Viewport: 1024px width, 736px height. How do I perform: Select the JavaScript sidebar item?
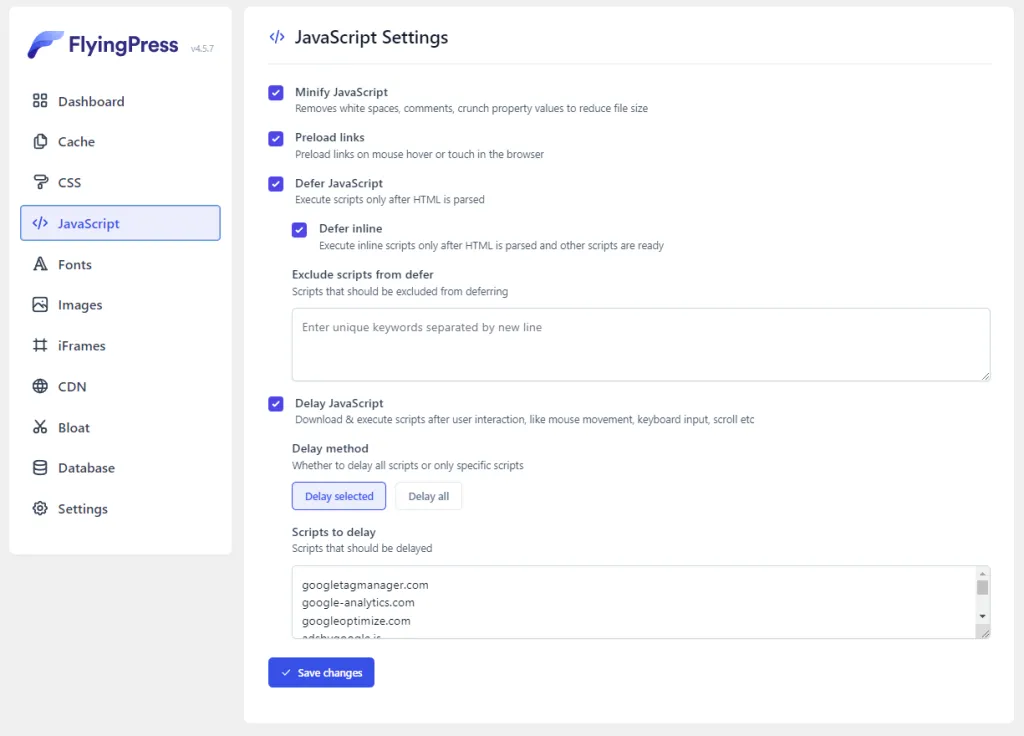[120, 223]
